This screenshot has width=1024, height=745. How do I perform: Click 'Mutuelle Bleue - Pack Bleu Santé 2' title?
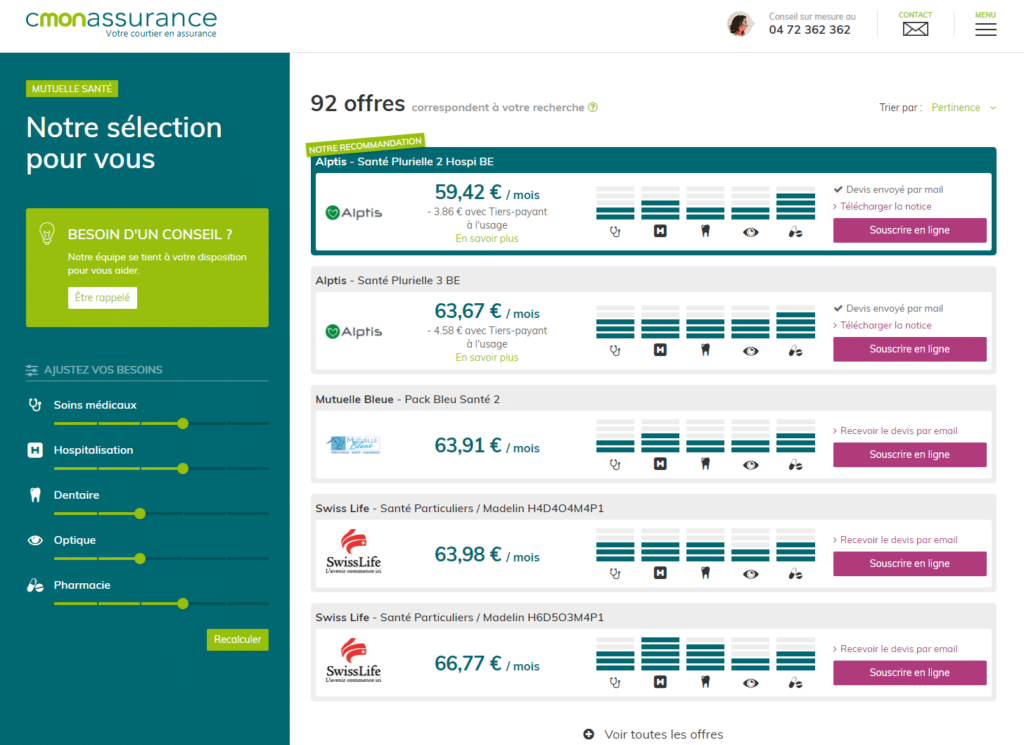[408, 399]
